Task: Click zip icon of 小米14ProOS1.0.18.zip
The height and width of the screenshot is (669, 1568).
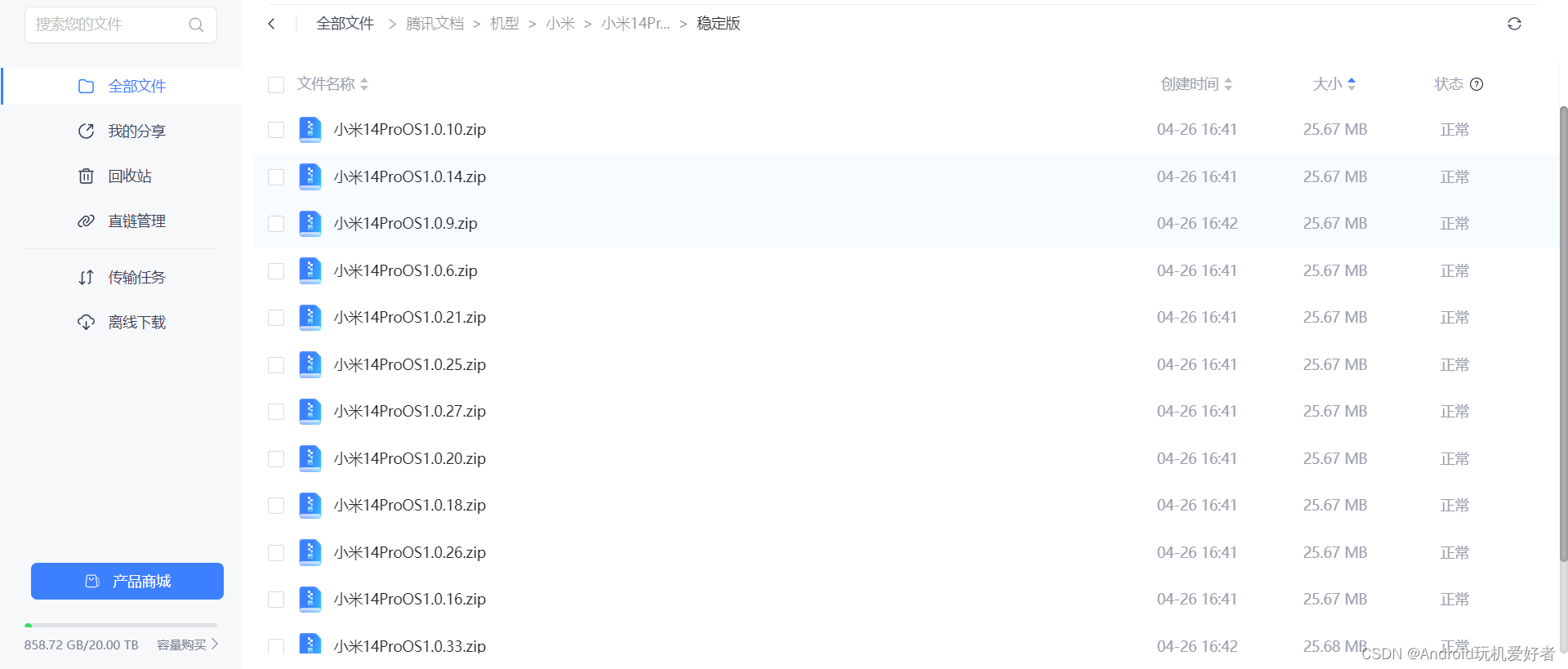Action: click(310, 506)
